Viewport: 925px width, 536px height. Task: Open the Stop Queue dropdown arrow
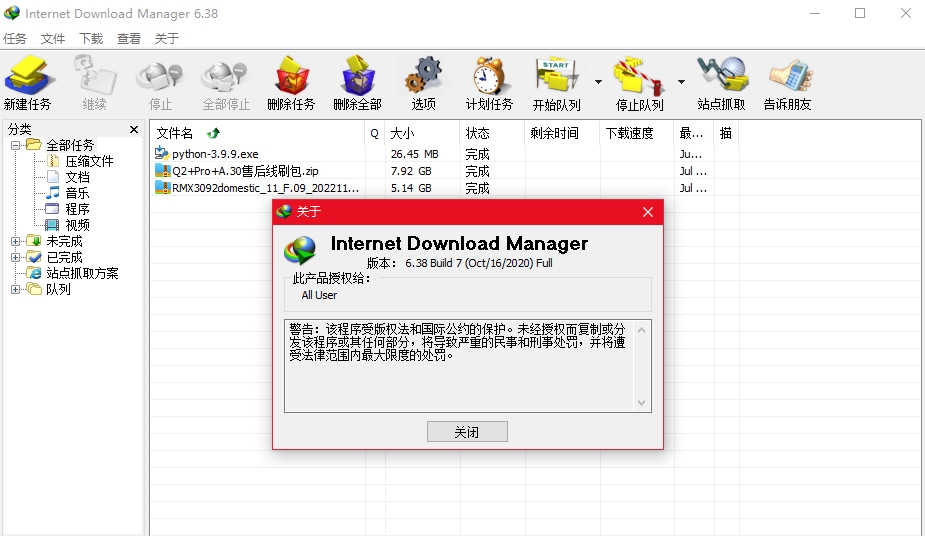[x=681, y=82]
